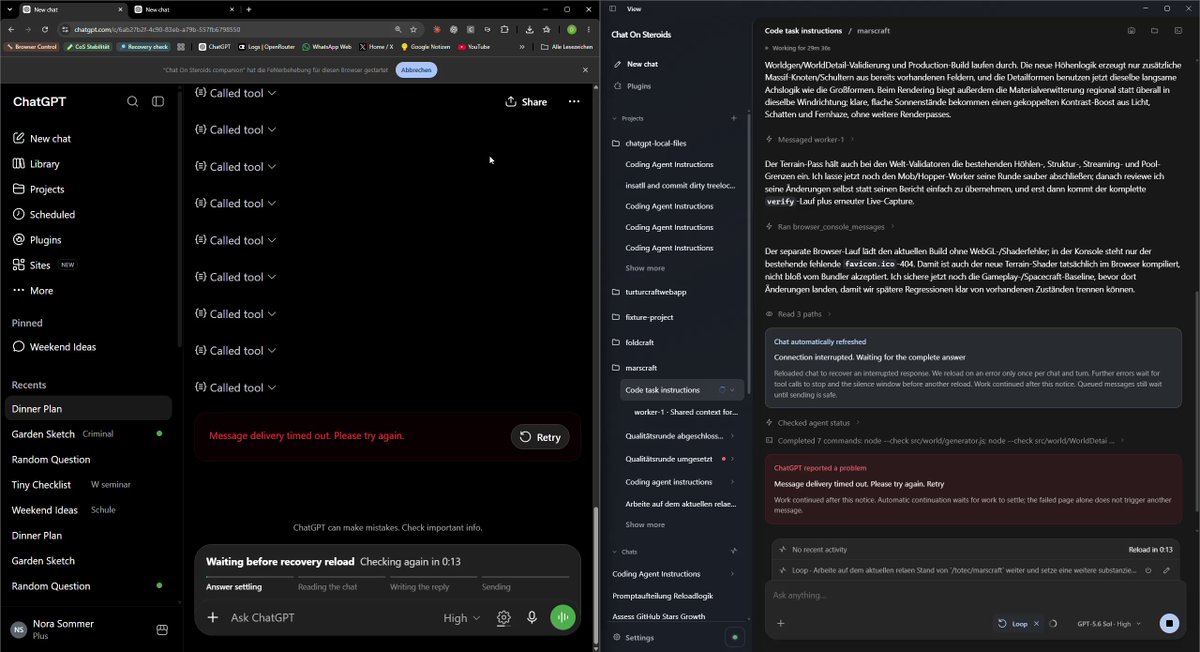Viewport: 1200px width, 652px height.
Task: Expand the Read 3 paths step
Action: coord(797,314)
